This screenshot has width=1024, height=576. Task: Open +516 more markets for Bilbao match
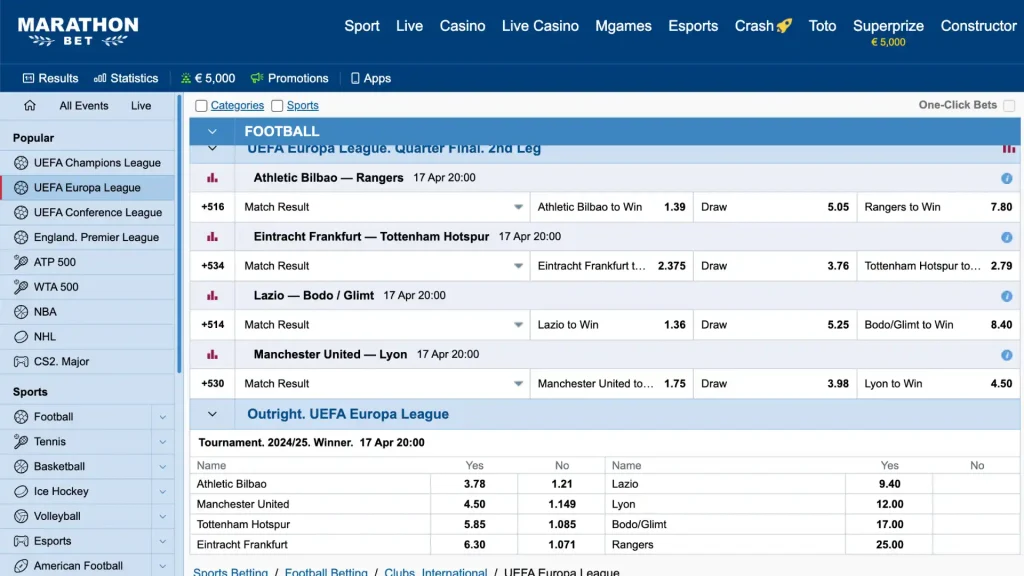coord(213,207)
